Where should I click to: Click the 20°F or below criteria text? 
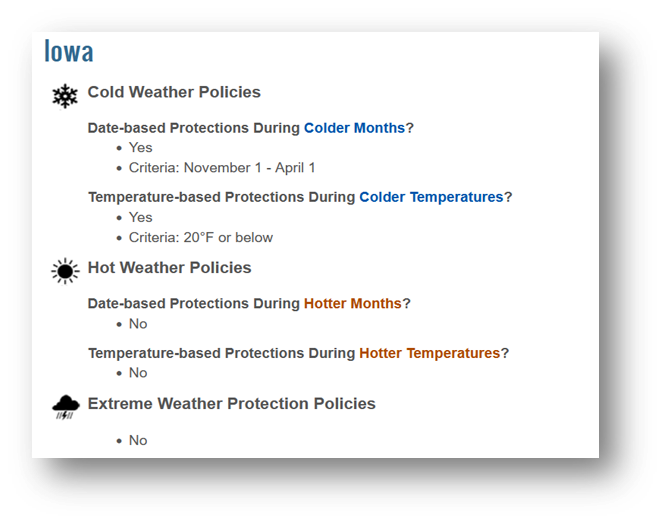click(x=228, y=238)
